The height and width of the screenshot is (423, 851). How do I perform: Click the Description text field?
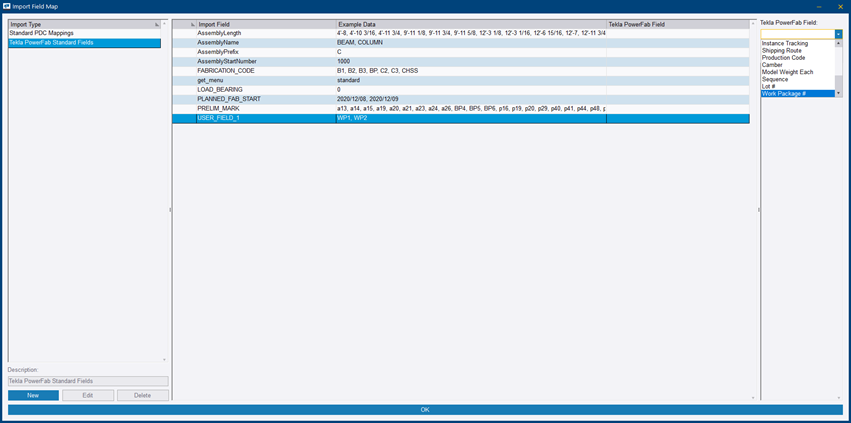click(x=88, y=381)
